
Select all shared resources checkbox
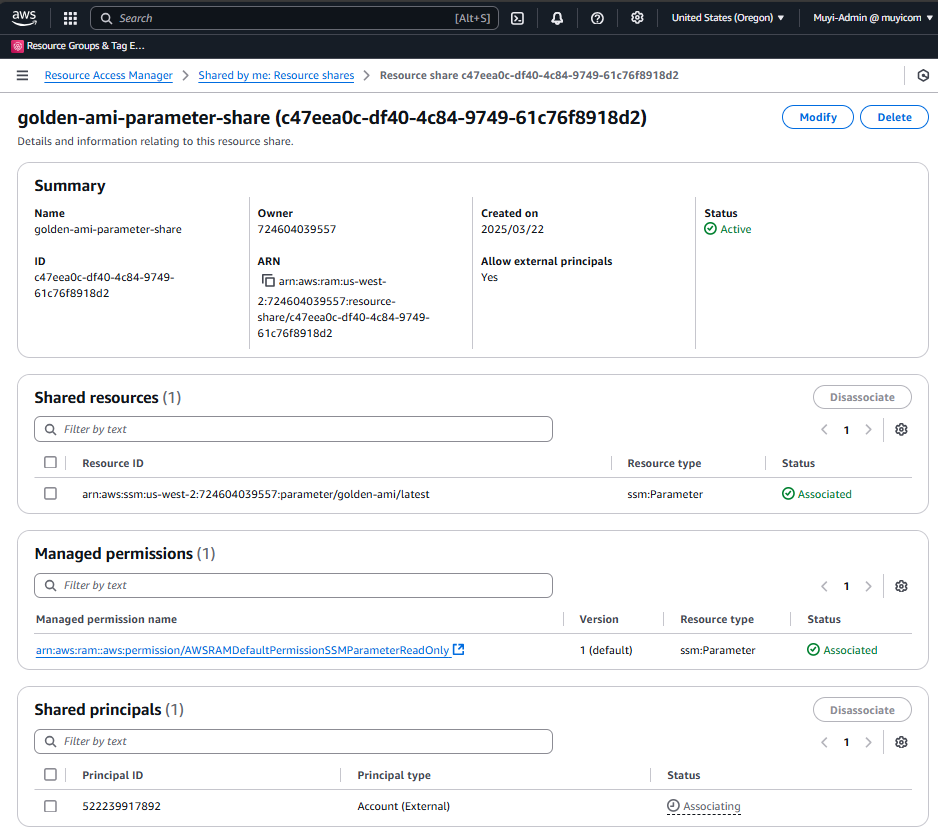tap(50, 462)
